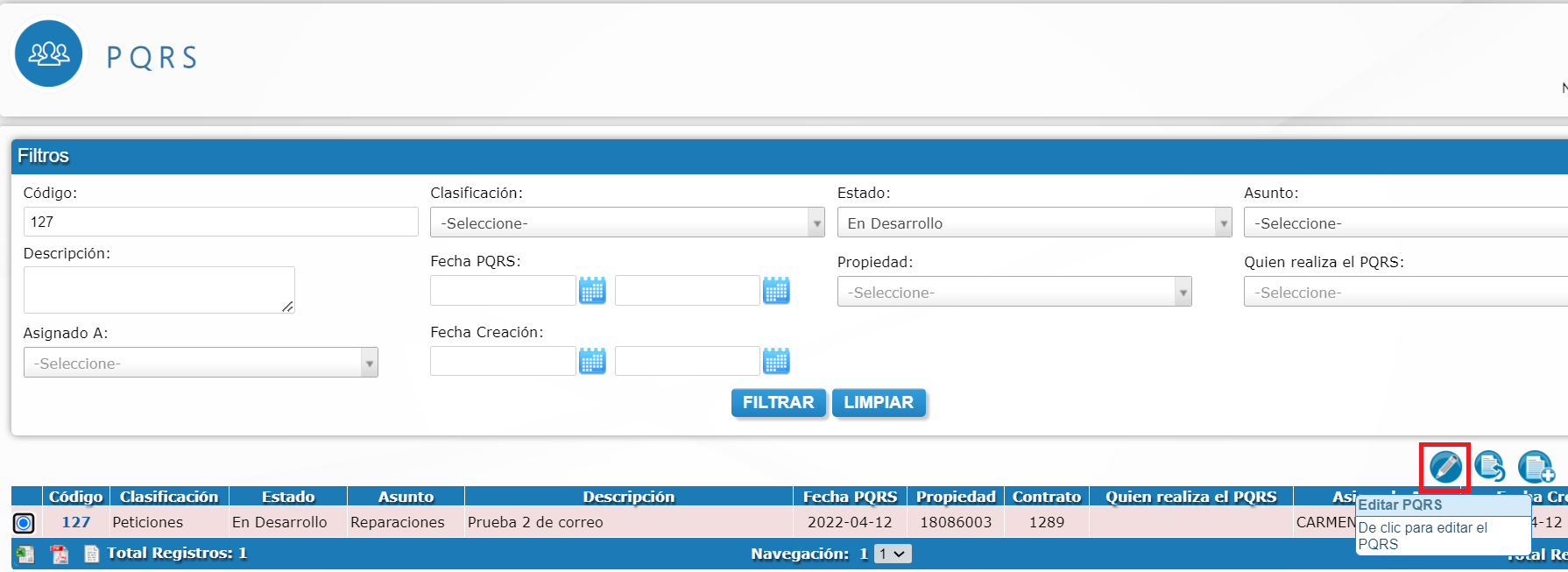This screenshot has width=1568, height=572.
Task: Sort by the Fecha PQRS column header
Action: point(849,497)
